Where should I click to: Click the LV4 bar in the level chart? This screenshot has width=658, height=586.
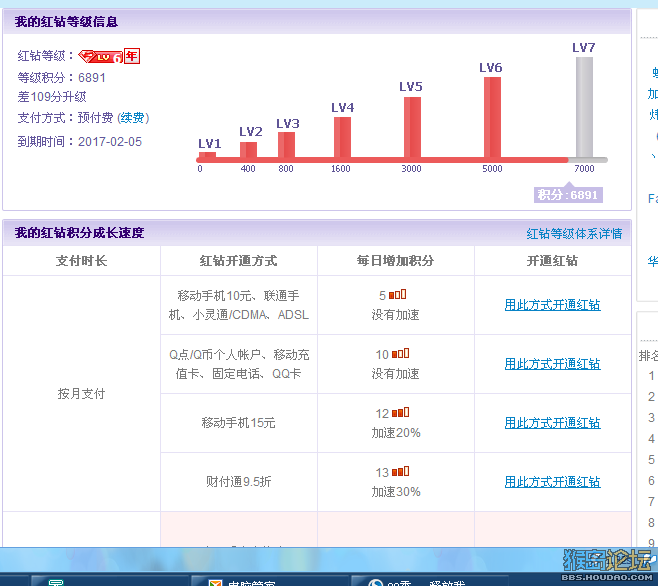coord(342,137)
